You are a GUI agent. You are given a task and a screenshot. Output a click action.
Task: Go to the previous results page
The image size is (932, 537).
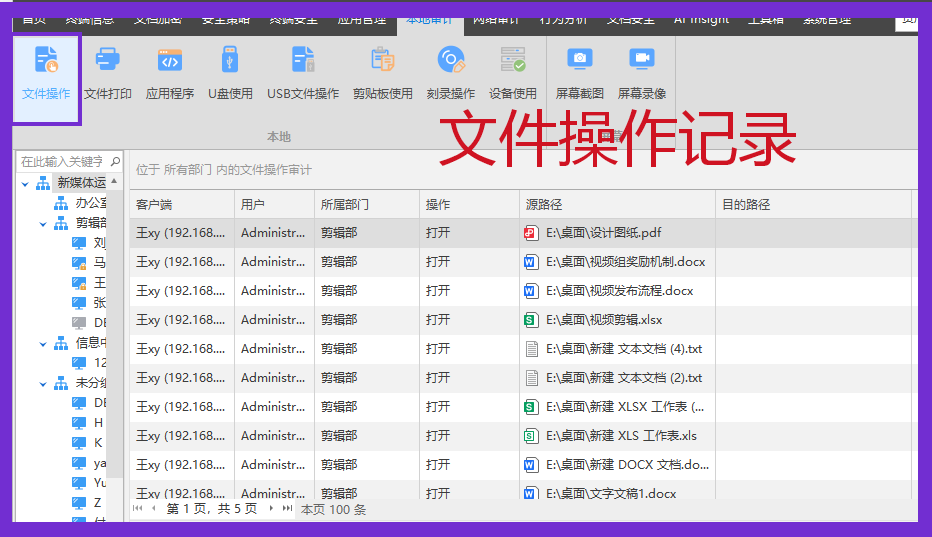154,508
